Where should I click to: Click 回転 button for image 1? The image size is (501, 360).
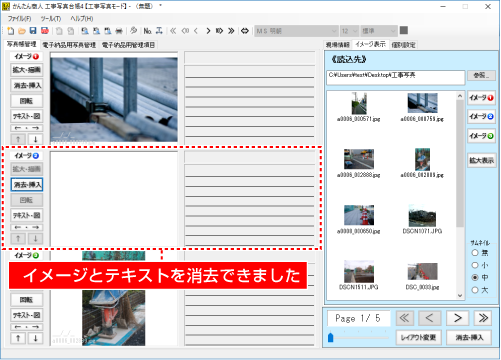[x=27, y=101]
